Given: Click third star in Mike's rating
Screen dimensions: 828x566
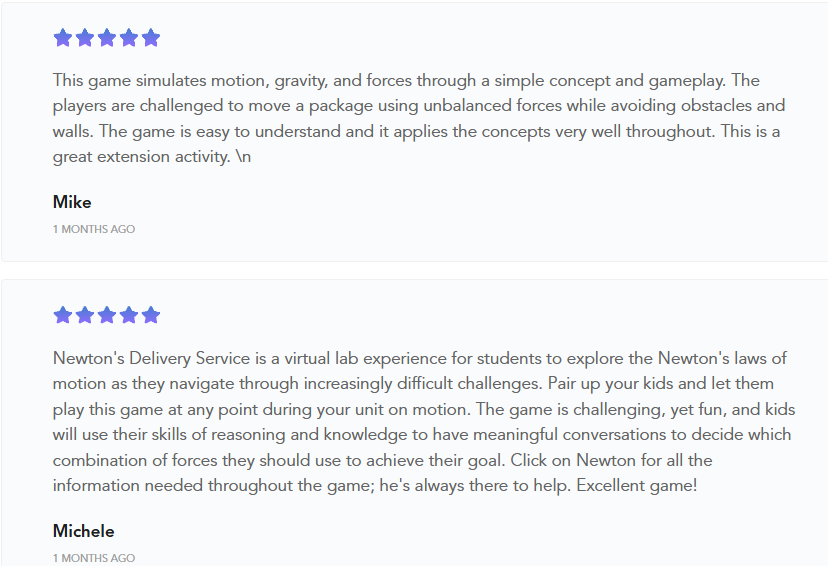Looking at the screenshot, I should (107, 38).
